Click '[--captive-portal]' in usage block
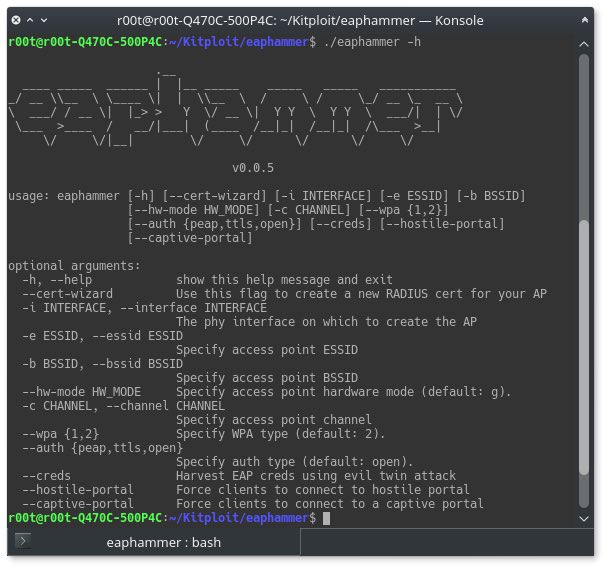The height and width of the screenshot is (569, 607). [x=190, y=238]
